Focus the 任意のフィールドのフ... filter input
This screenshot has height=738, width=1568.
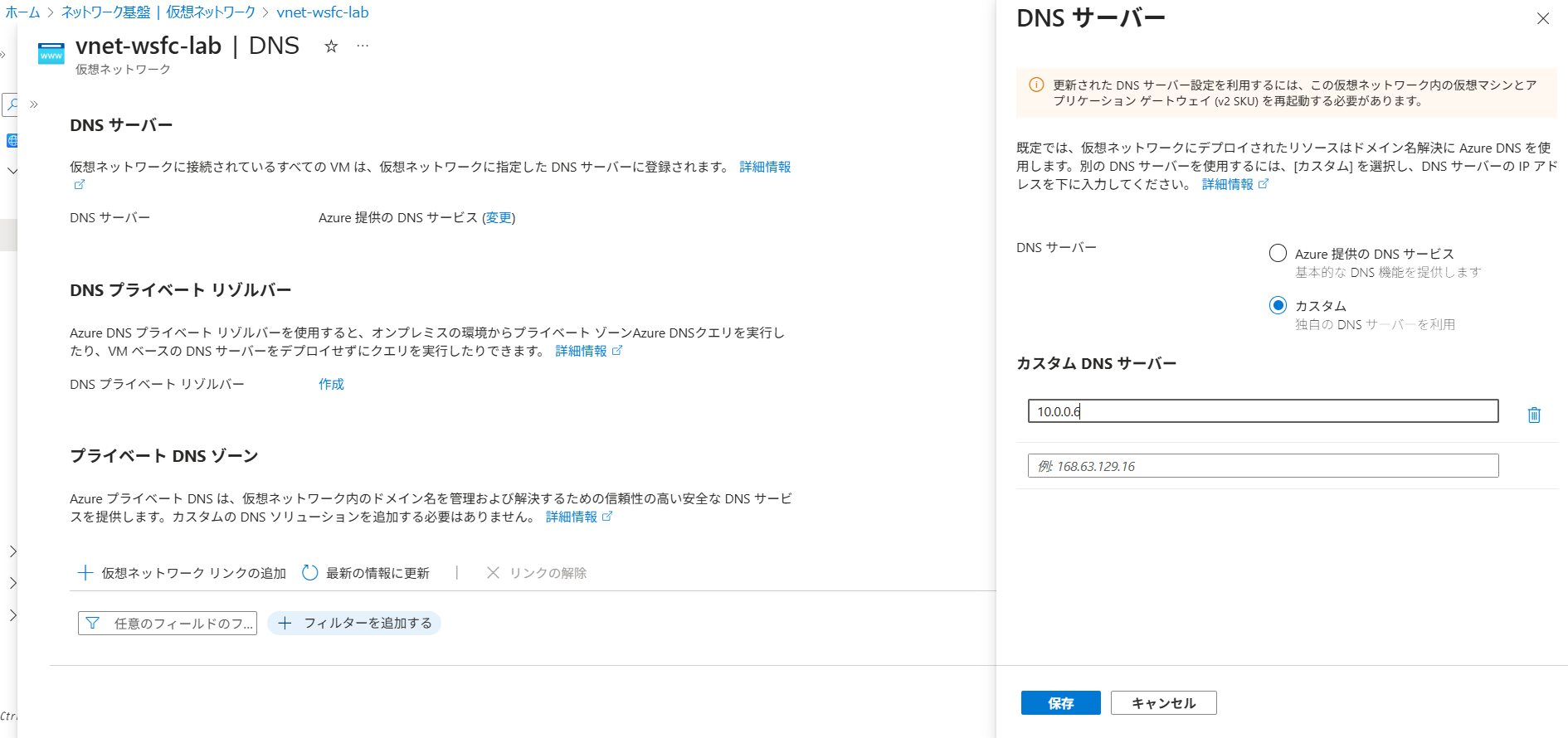coord(168,624)
